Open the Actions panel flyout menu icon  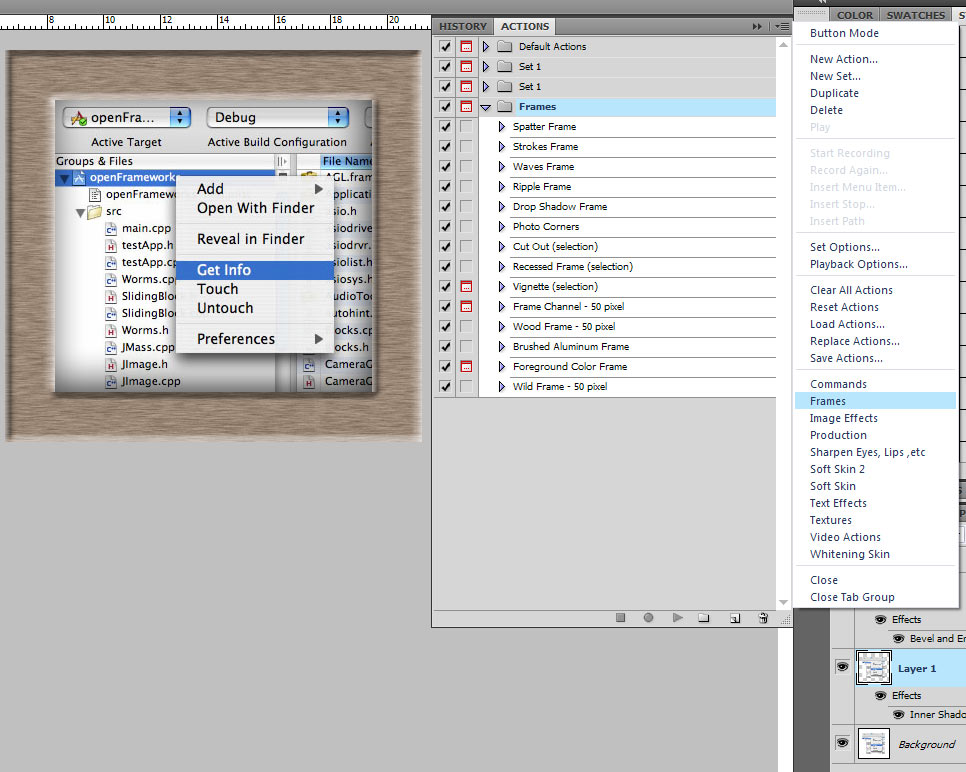click(780, 27)
